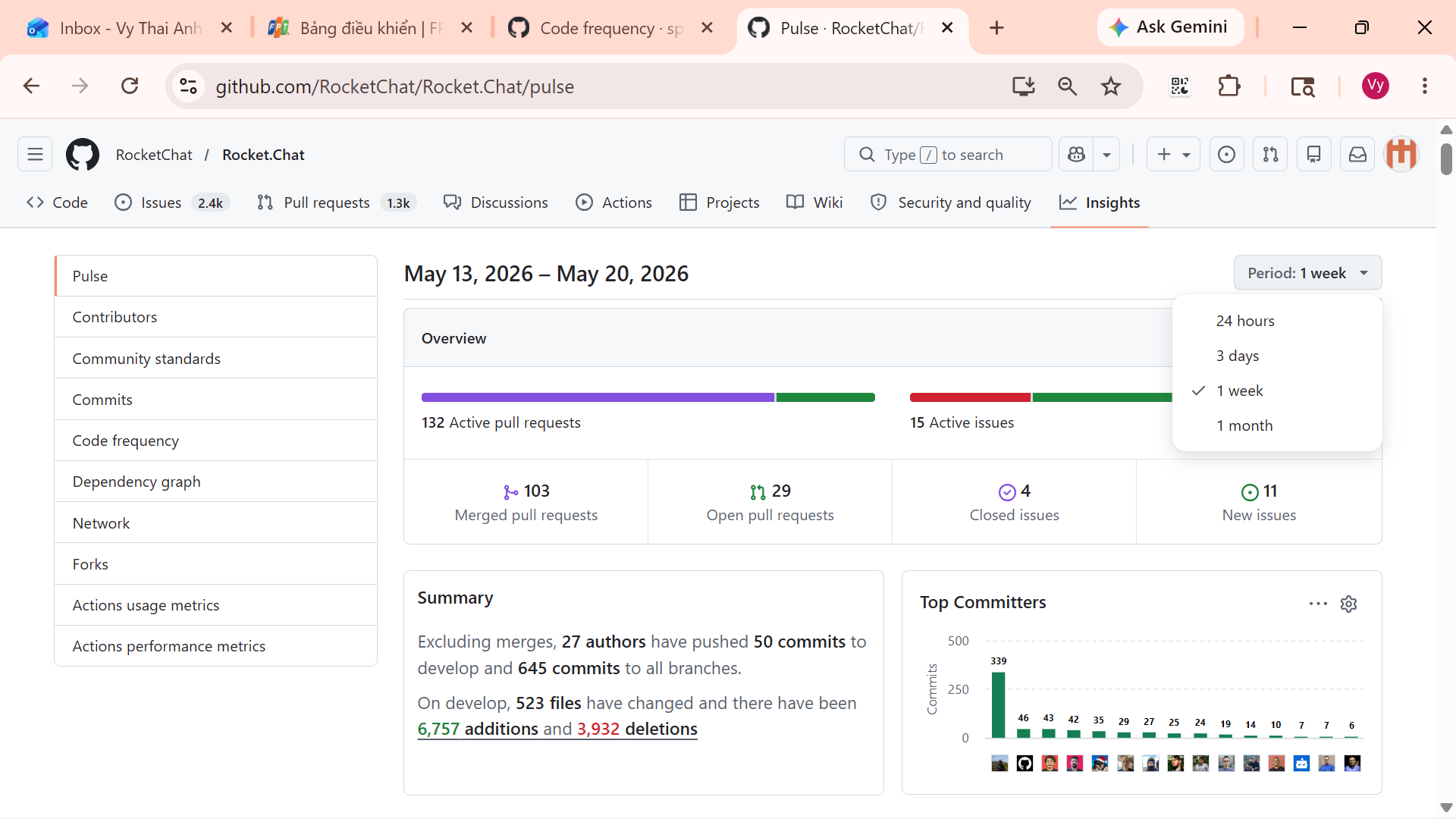This screenshot has width=1456, height=819.
Task: Collapse the Period: 1 week dropdown
Action: click(x=1308, y=273)
